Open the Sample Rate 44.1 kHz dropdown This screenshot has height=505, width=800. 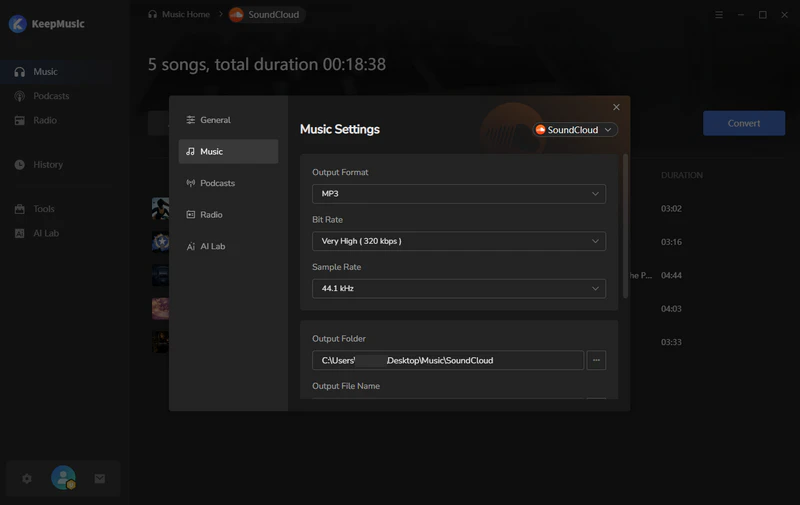[459, 289]
